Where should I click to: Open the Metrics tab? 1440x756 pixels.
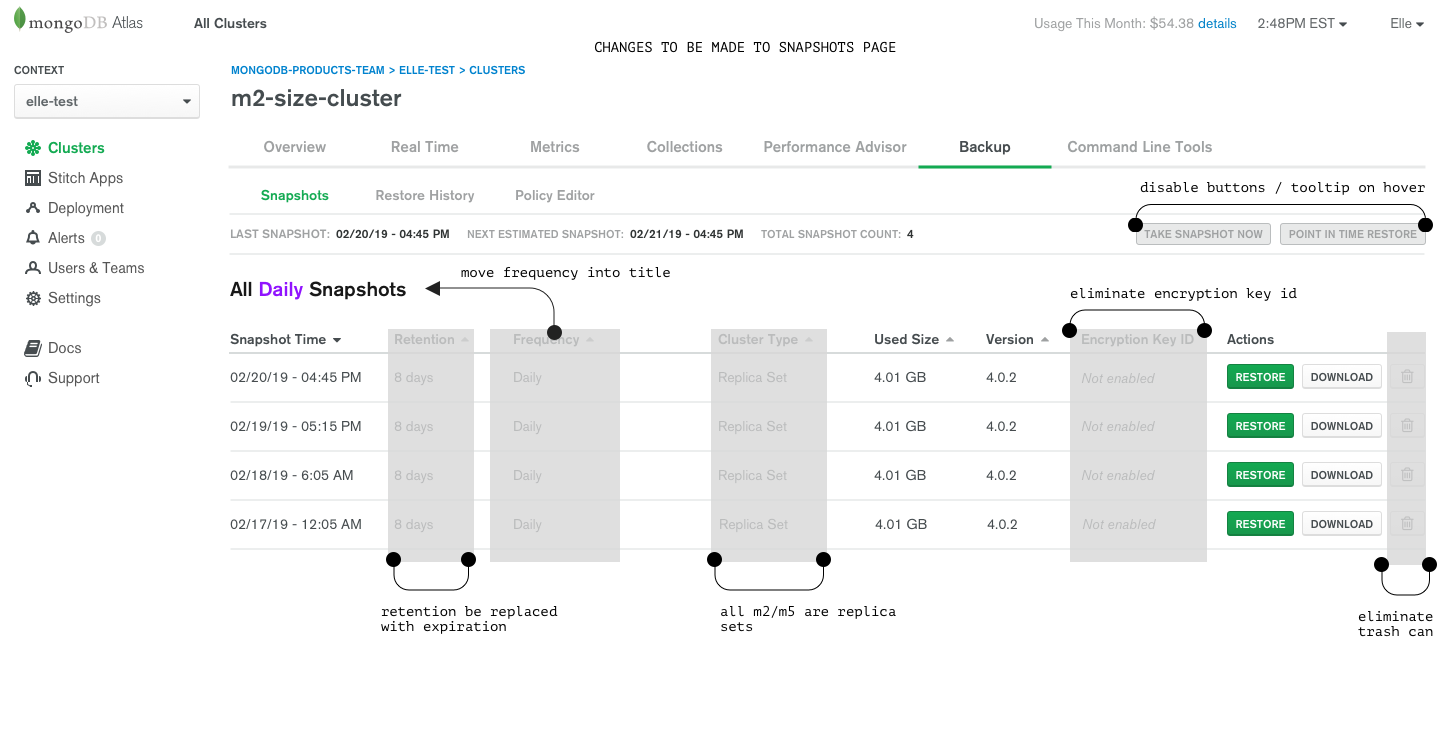click(554, 147)
